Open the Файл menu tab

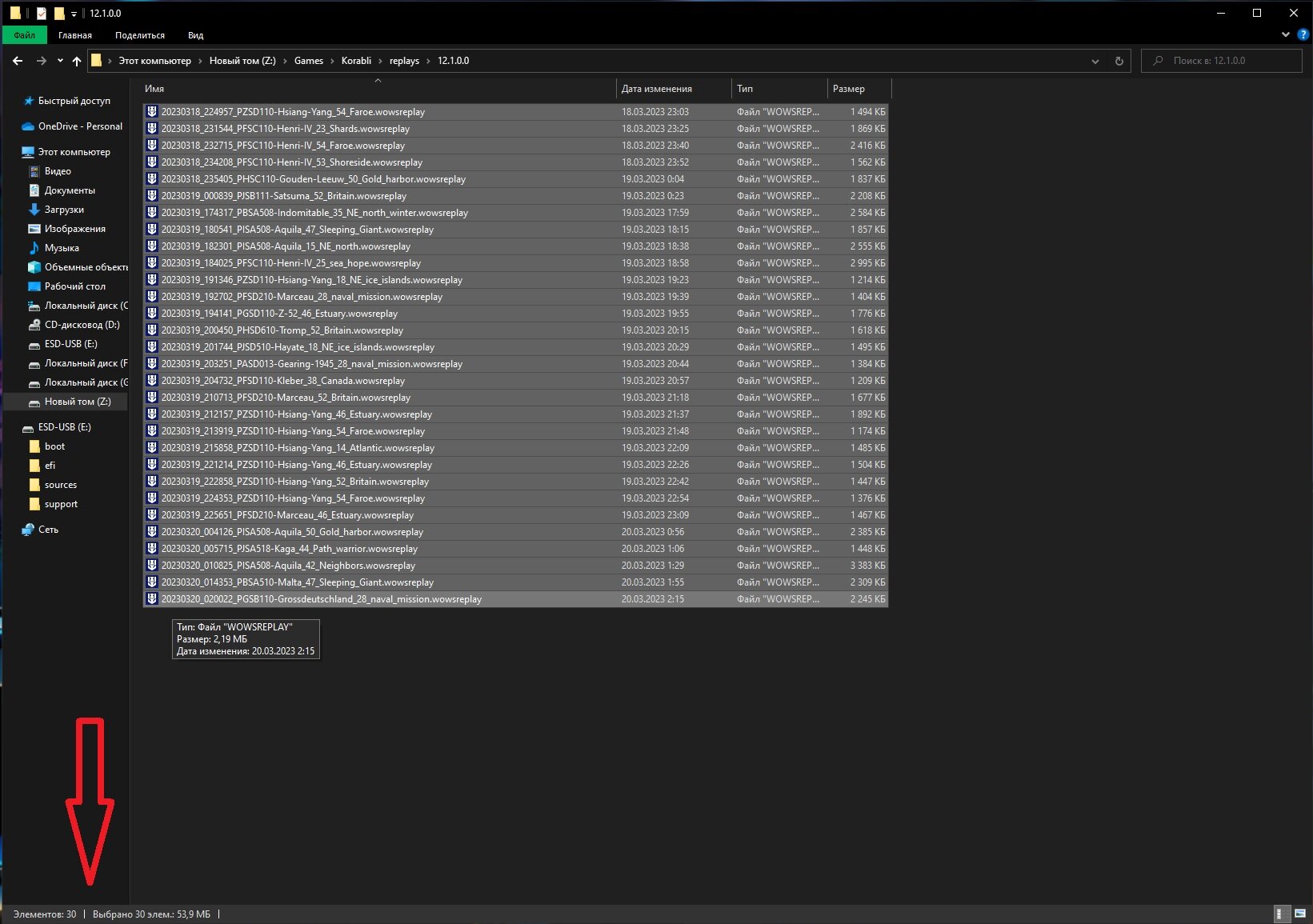[25, 35]
